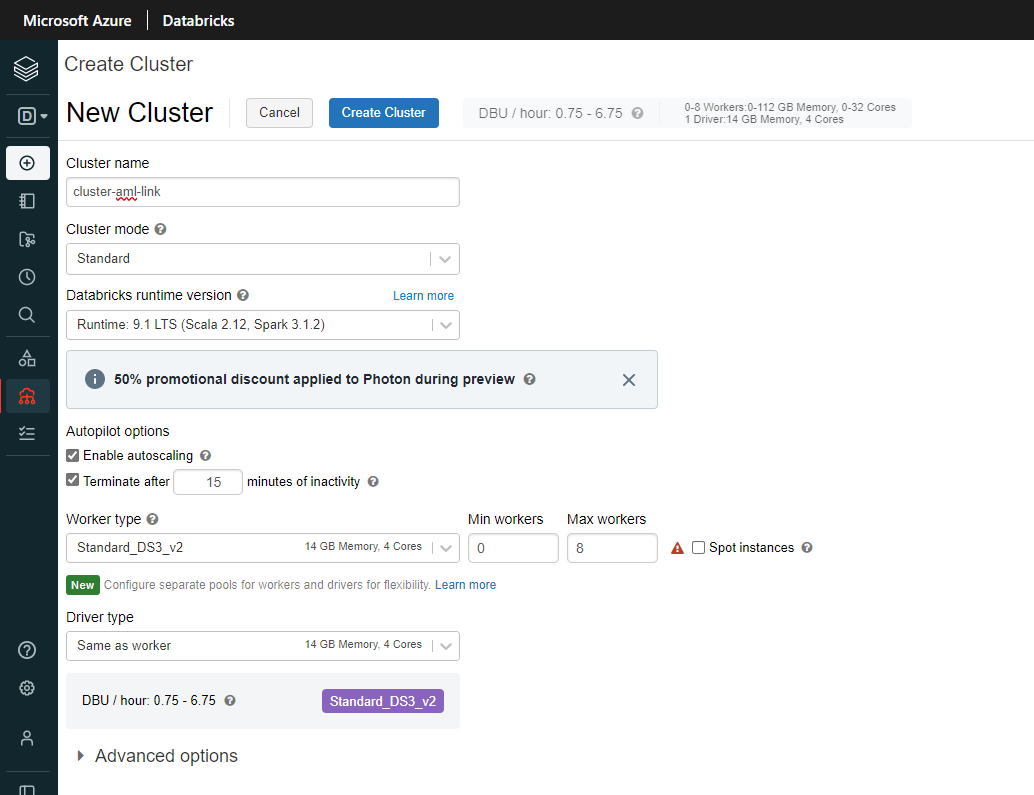Viewport: 1034px width, 795px height.
Task: Click the Min workers input field
Action: (513, 548)
